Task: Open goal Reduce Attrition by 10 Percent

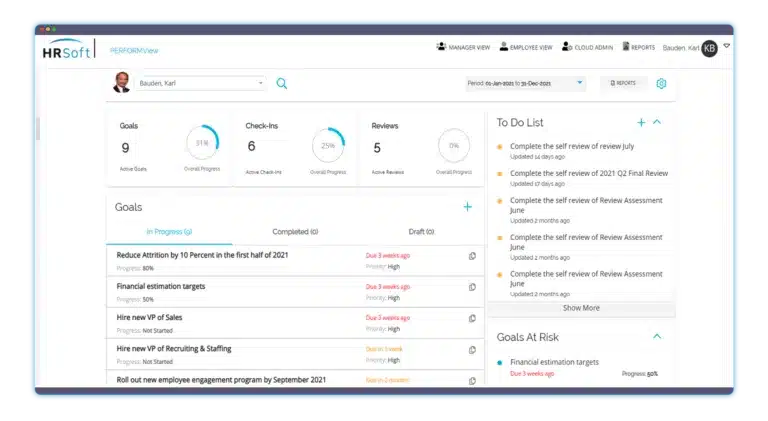Action: click(202, 255)
